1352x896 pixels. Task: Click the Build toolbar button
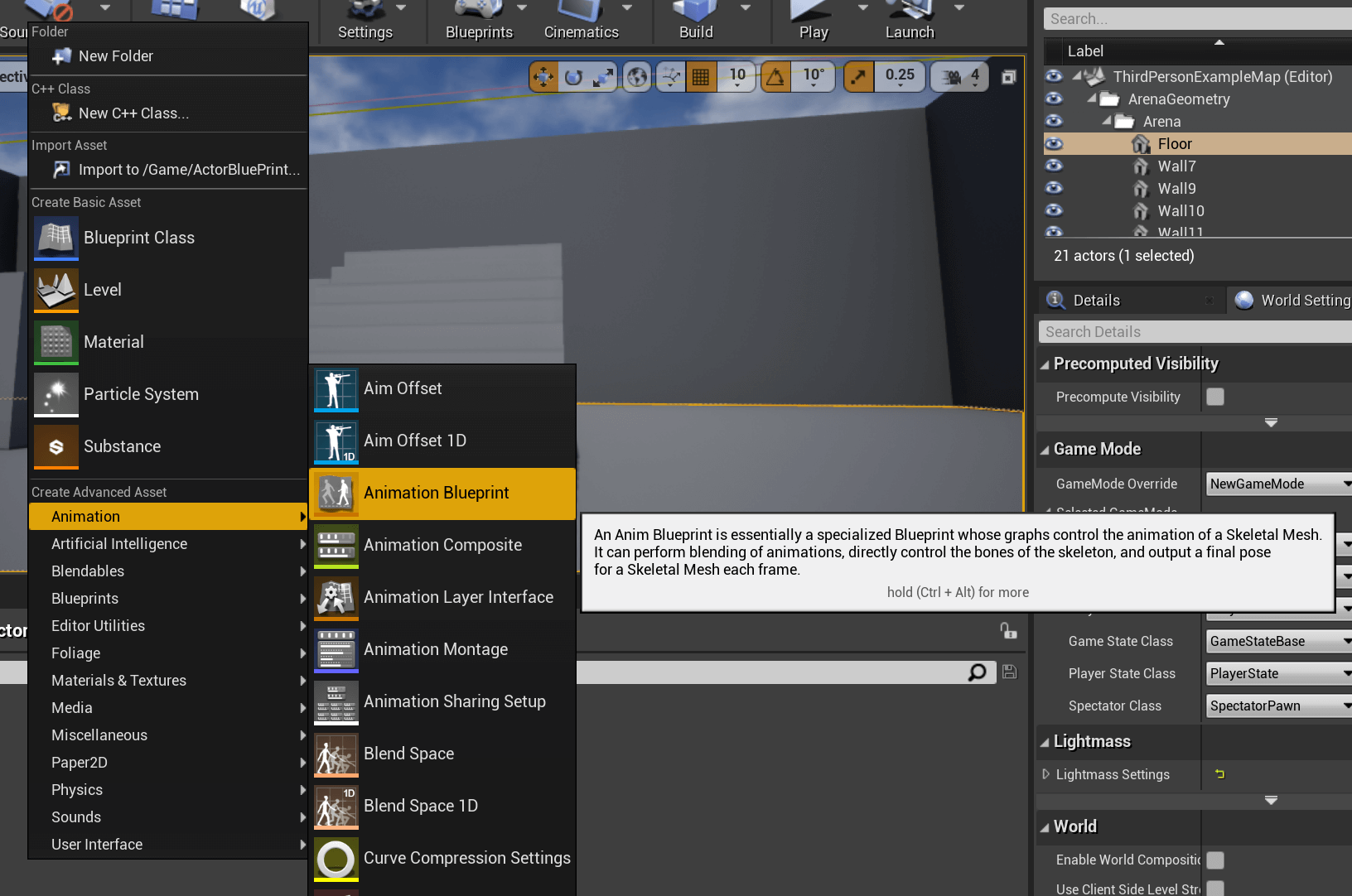click(696, 22)
